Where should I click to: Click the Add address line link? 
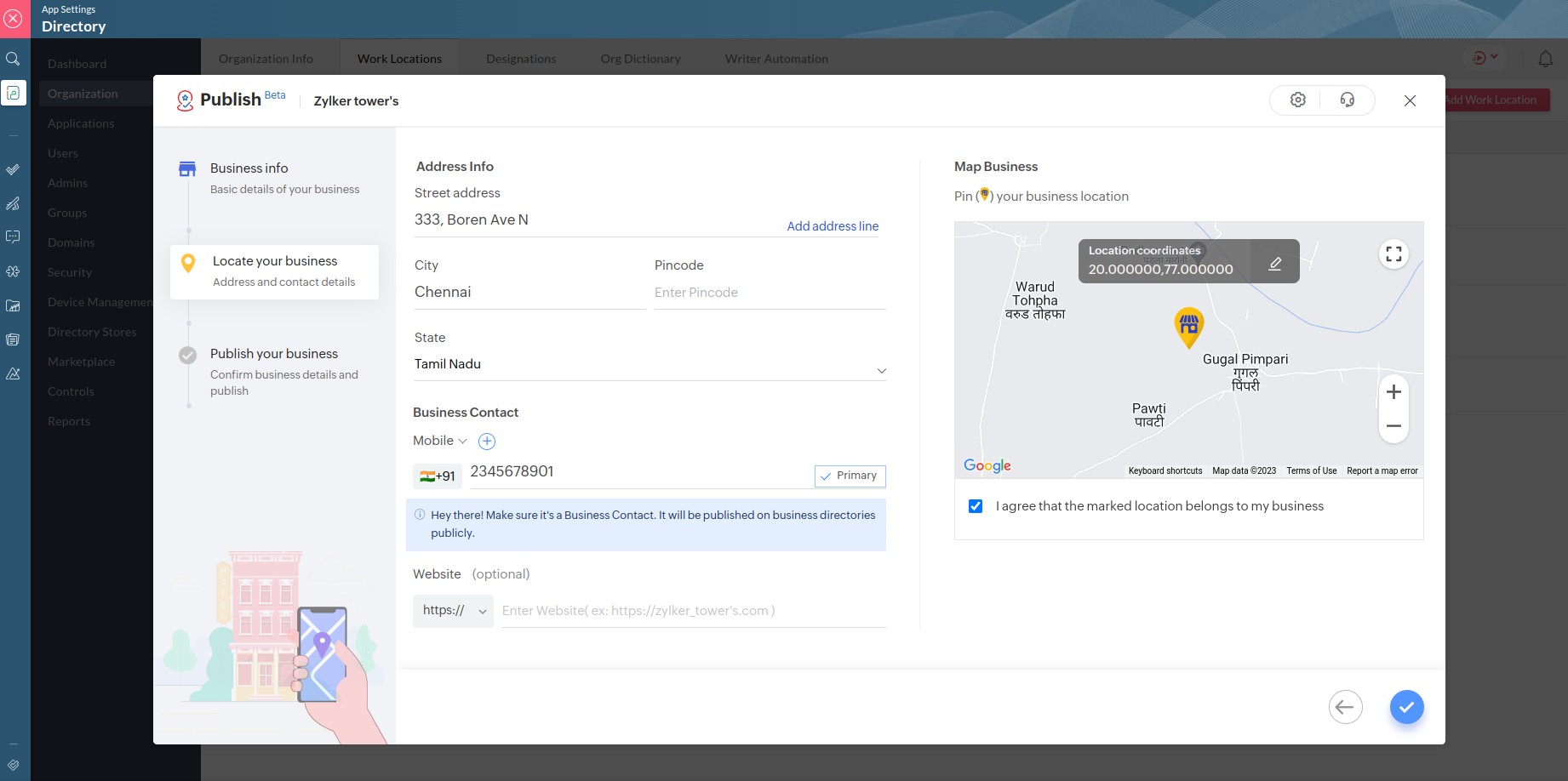[833, 226]
